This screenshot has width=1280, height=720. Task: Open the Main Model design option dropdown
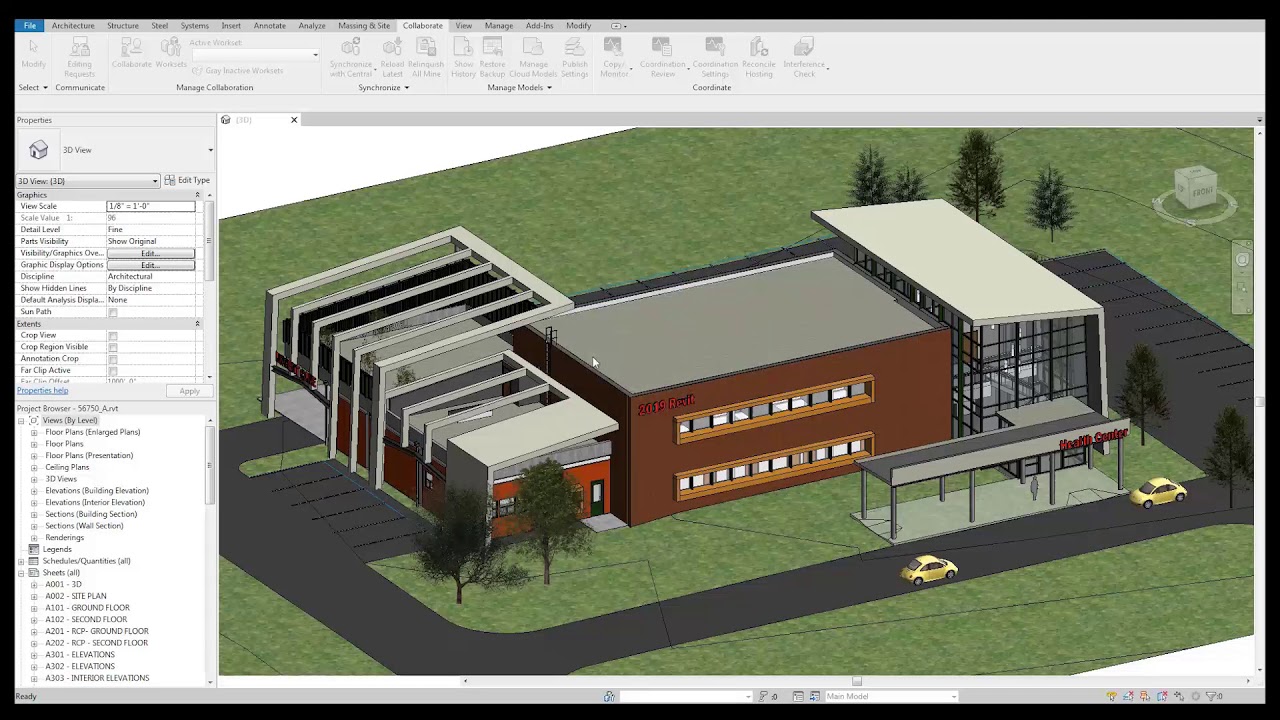point(890,696)
